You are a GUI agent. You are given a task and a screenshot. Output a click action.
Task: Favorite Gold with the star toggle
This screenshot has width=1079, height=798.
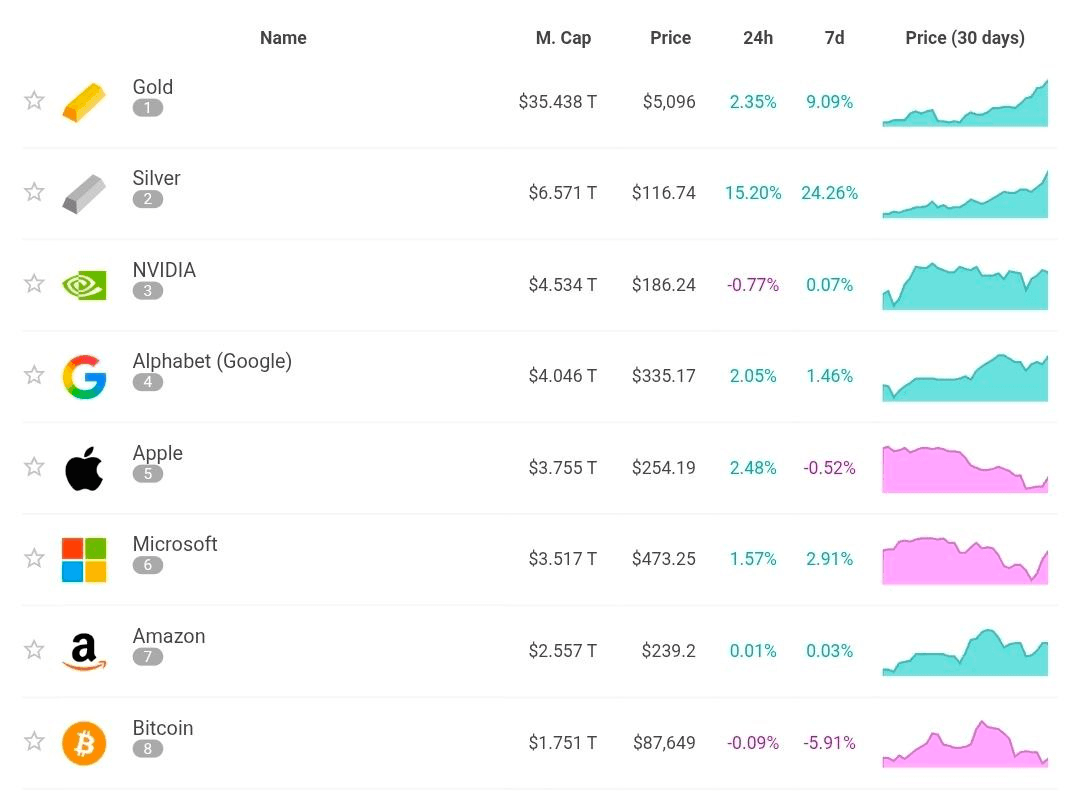click(34, 101)
